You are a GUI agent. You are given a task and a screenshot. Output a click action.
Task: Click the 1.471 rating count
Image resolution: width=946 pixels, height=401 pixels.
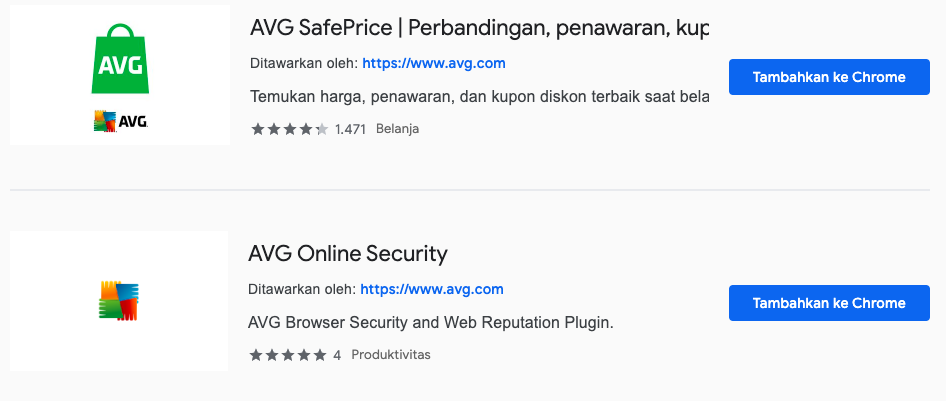click(351, 129)
